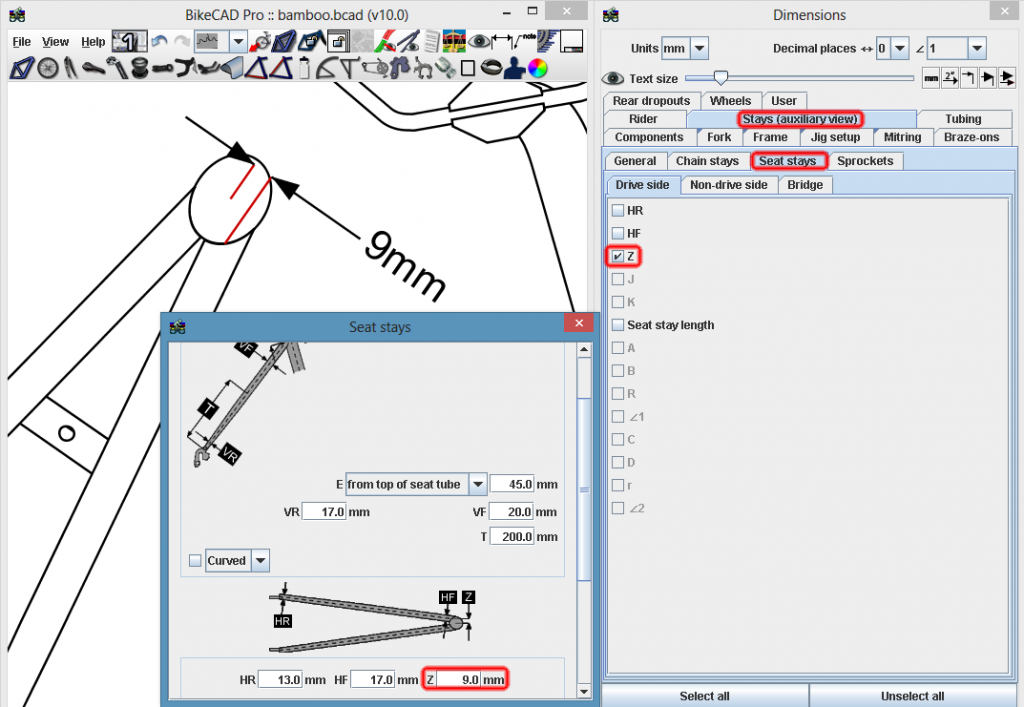Screen dimensions: 1024x707
Task: Switch to the Rear dropouts tab
Action: (x=651, y=101)
